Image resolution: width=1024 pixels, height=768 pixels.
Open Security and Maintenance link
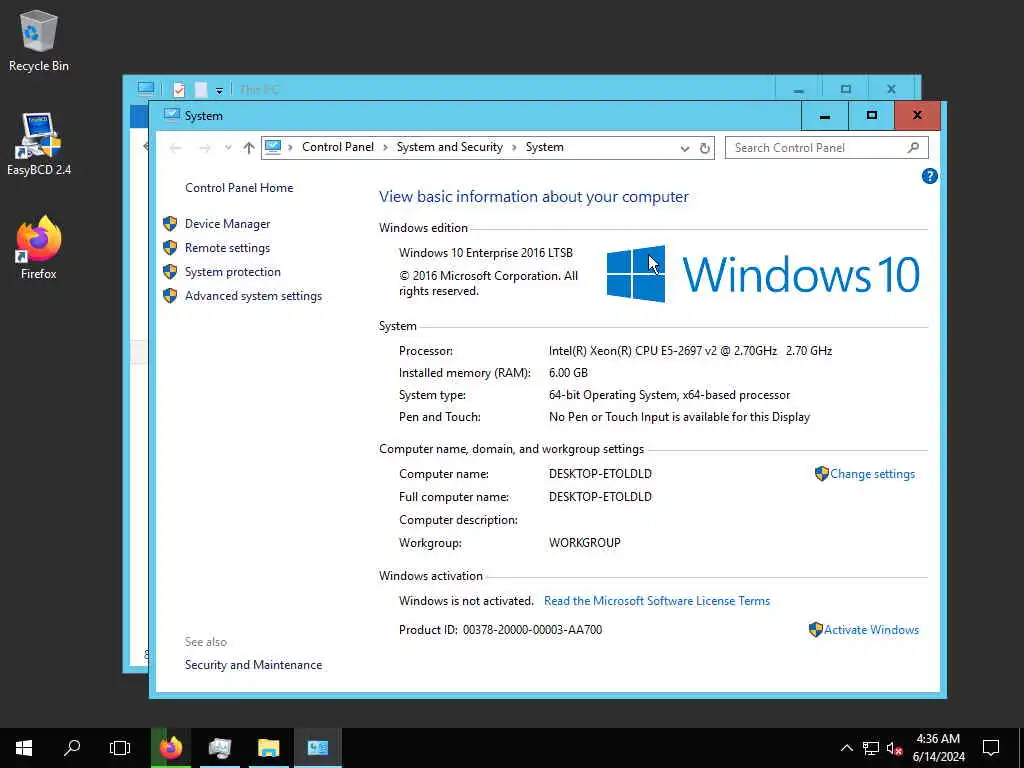[253, 665]
